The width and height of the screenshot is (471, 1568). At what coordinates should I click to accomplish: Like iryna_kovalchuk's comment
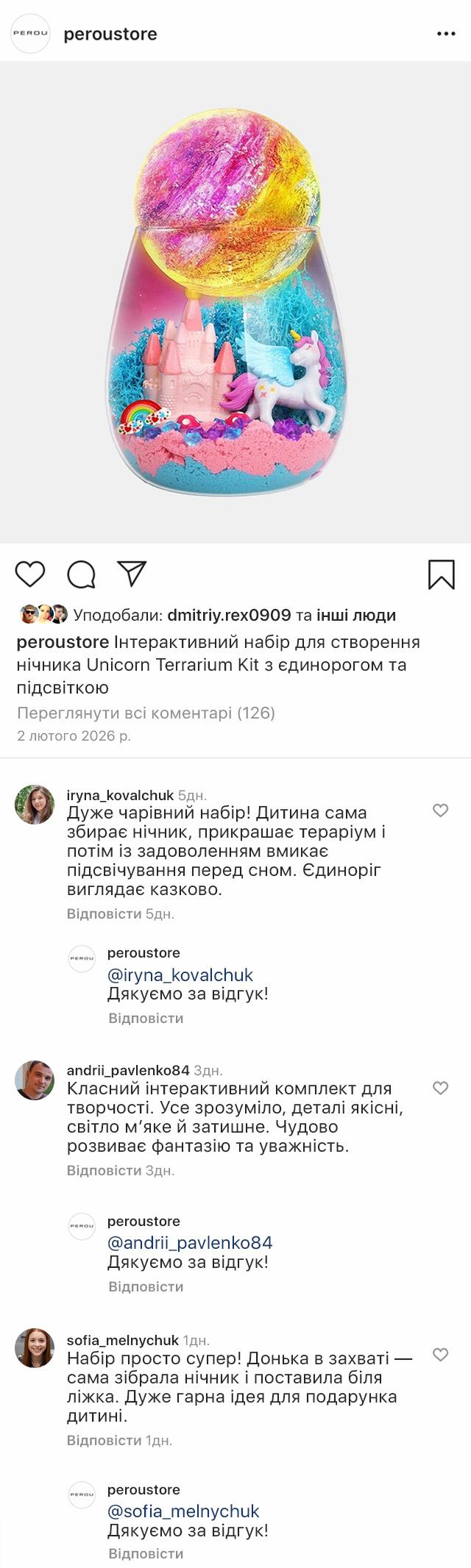tap(440, 810)
